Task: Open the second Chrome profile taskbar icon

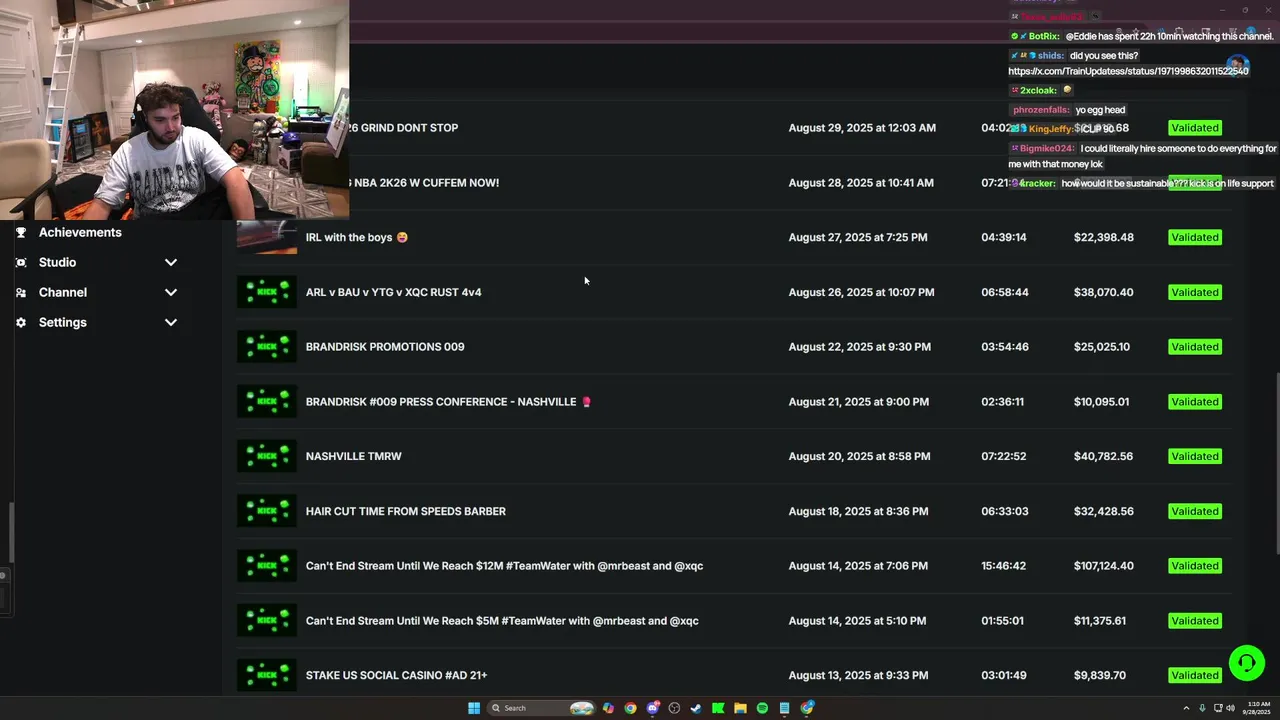Action: pos(807,708)
